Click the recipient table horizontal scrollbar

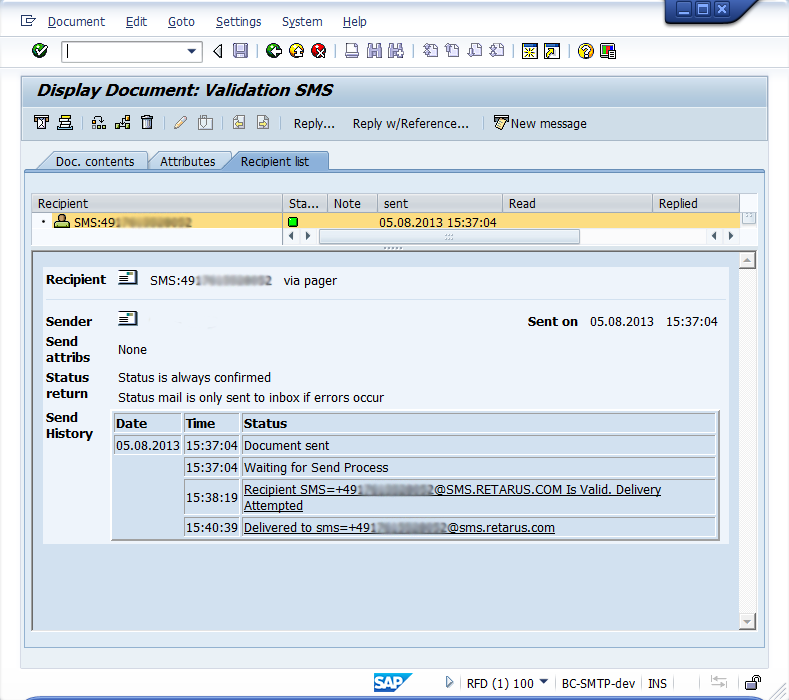point(448,237)
